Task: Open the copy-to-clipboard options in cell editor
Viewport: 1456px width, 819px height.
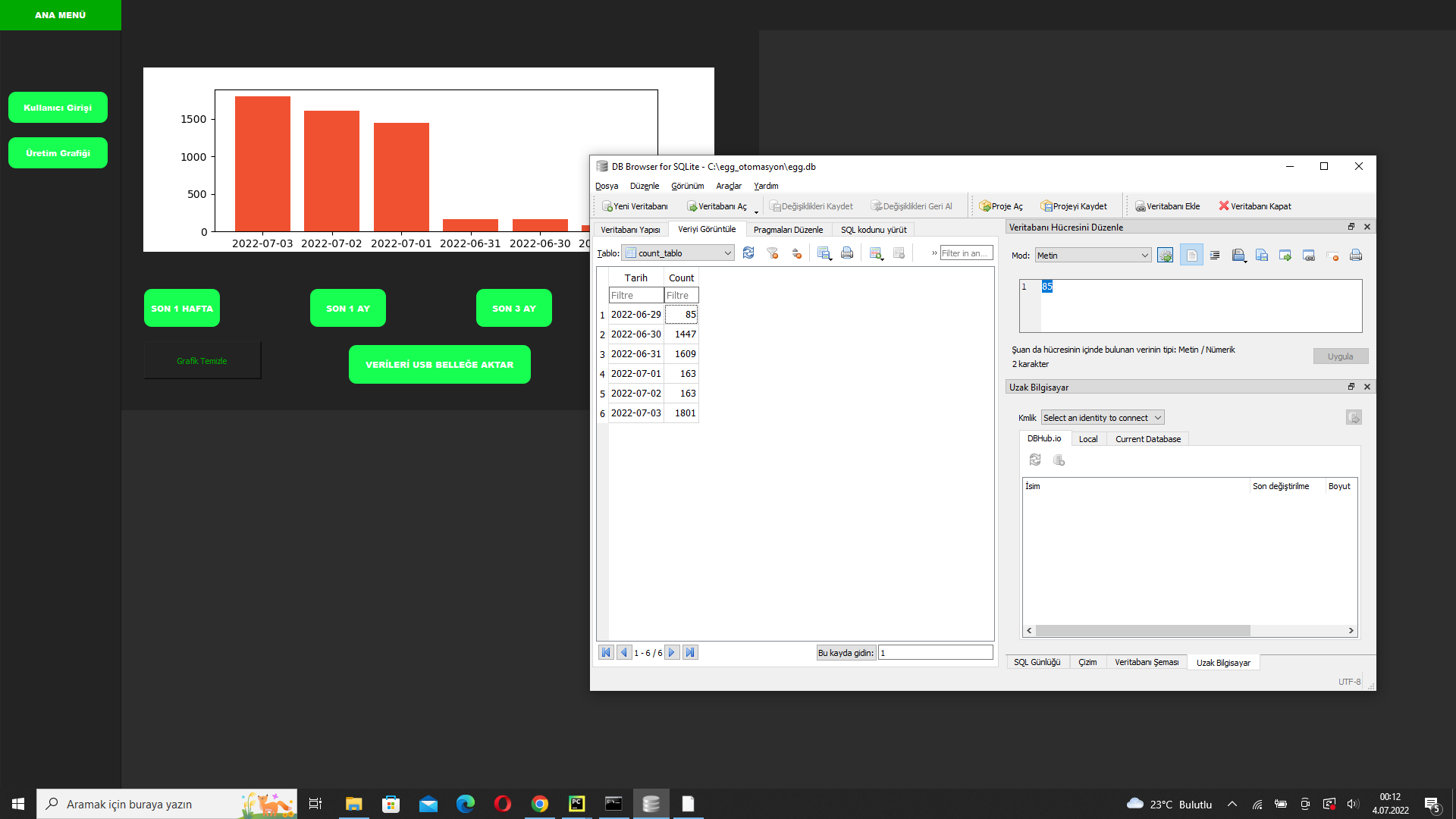Action: pyautogui.click(x=1239, y=256)
